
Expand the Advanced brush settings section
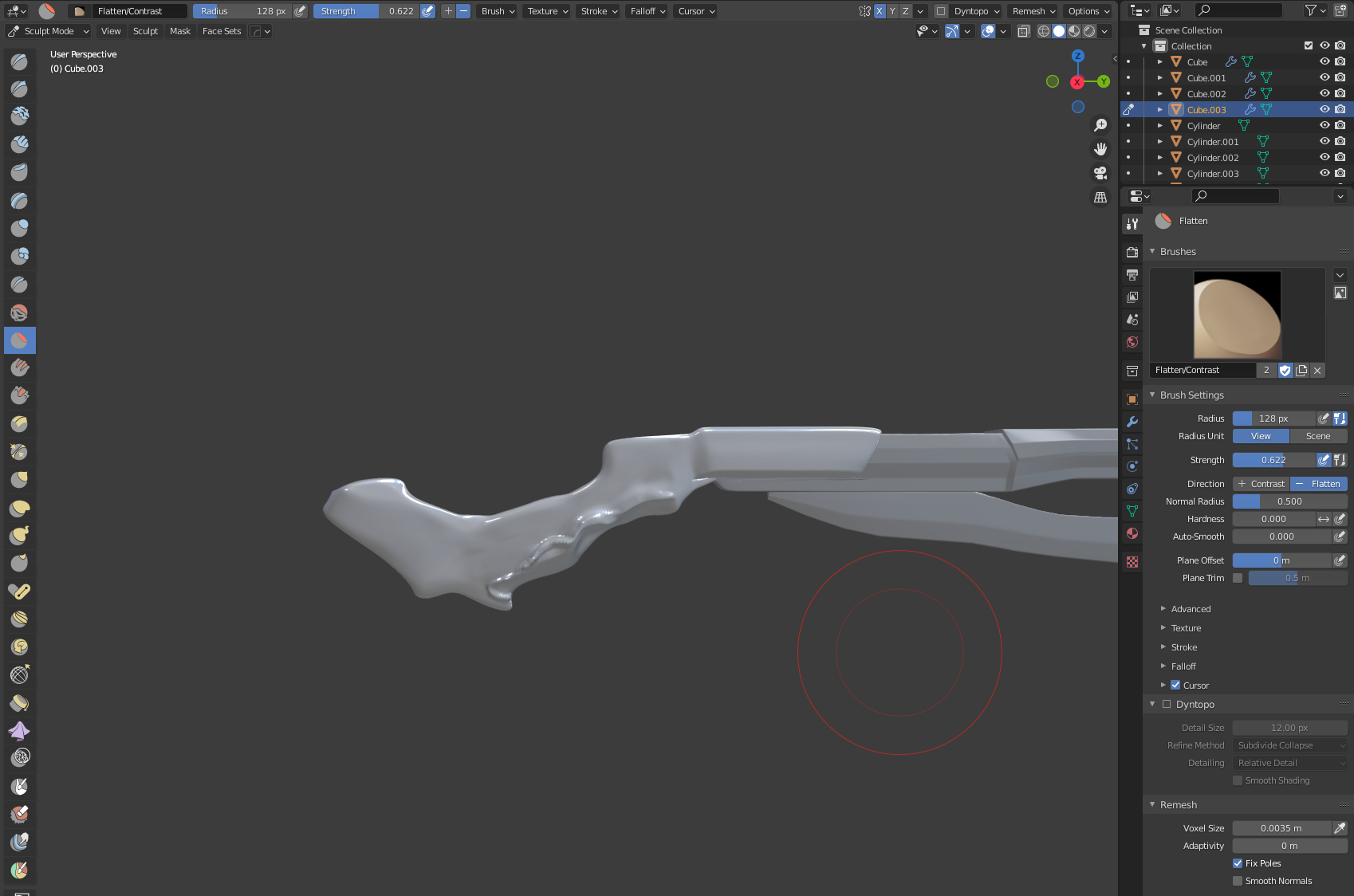coord(1191,609)
